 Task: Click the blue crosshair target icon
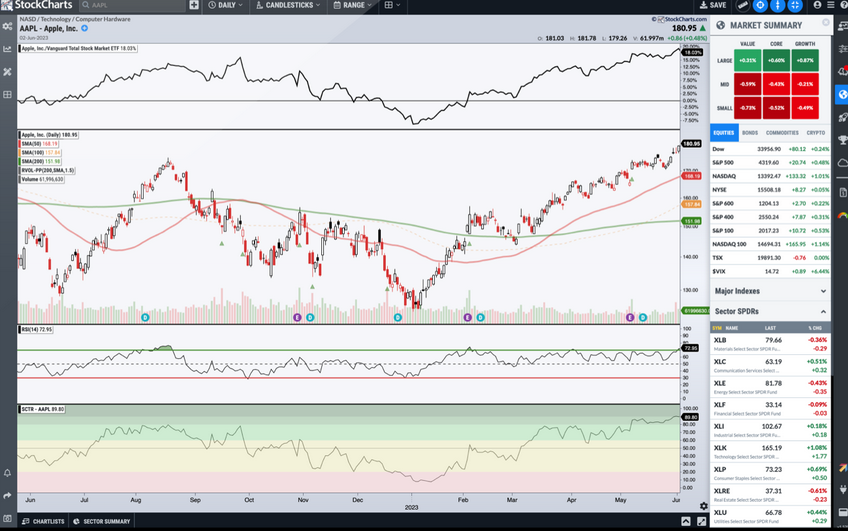[x=760, y=5]
